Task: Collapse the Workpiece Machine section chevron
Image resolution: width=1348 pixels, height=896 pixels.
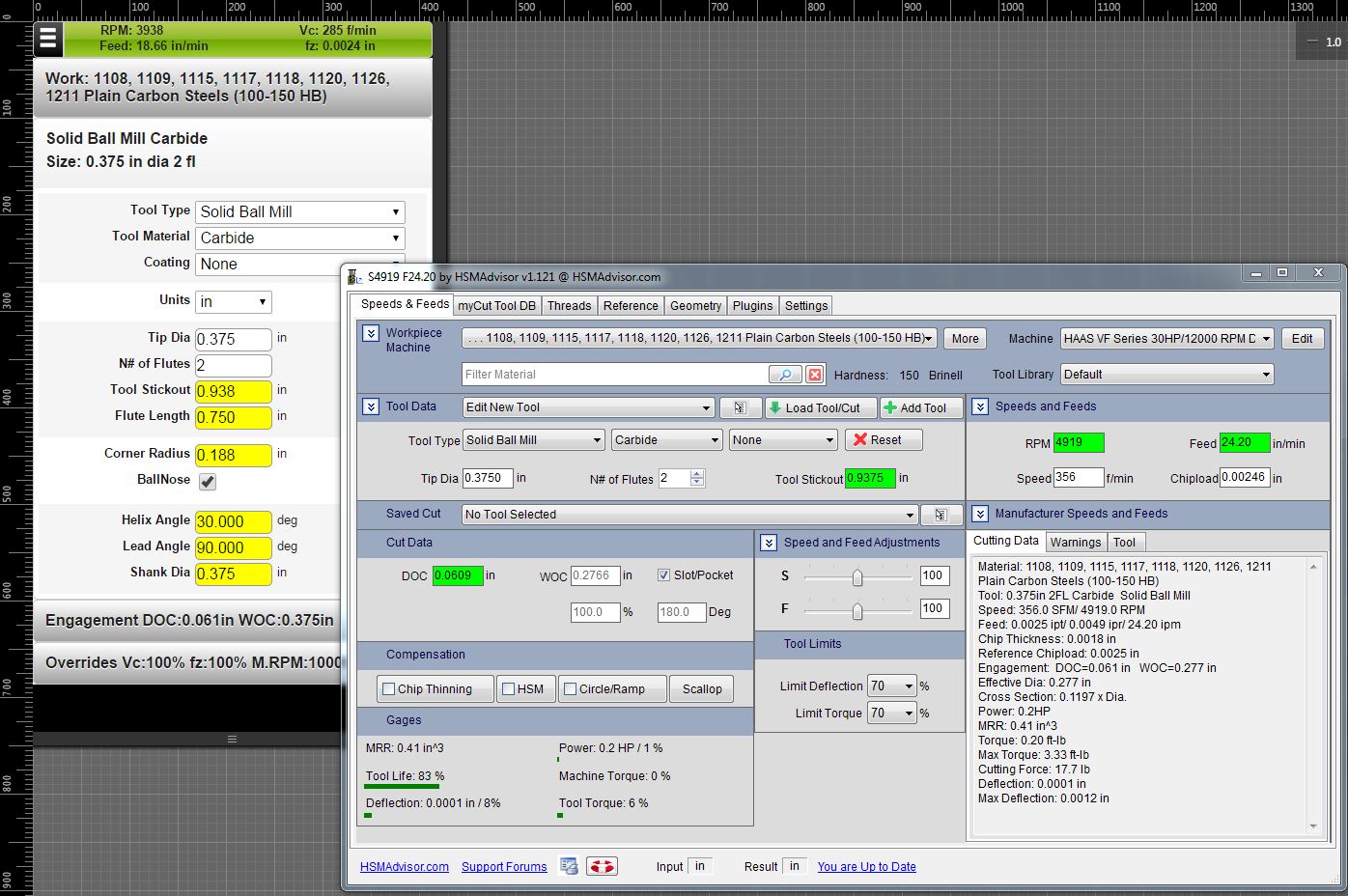Action: (x=370, y=333)
